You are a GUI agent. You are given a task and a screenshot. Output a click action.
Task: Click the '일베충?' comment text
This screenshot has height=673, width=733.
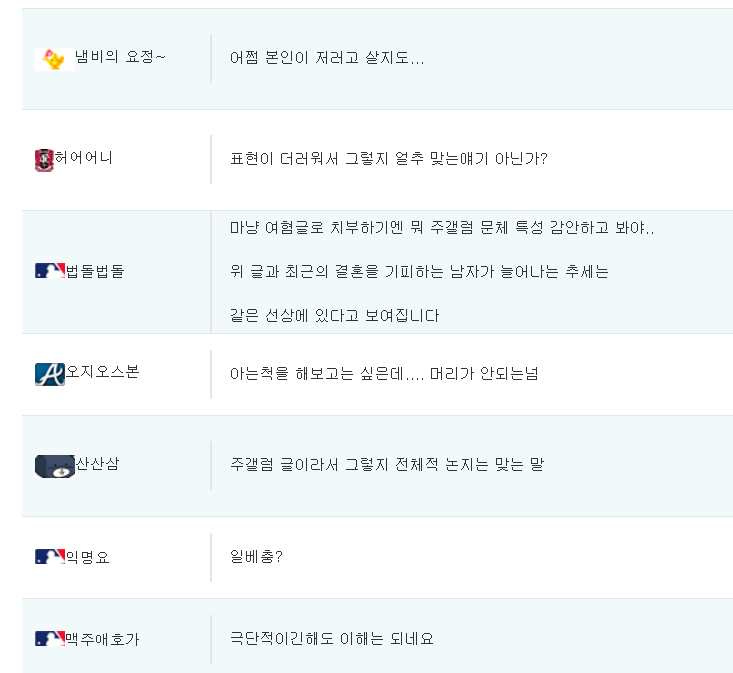pos(256,556)
